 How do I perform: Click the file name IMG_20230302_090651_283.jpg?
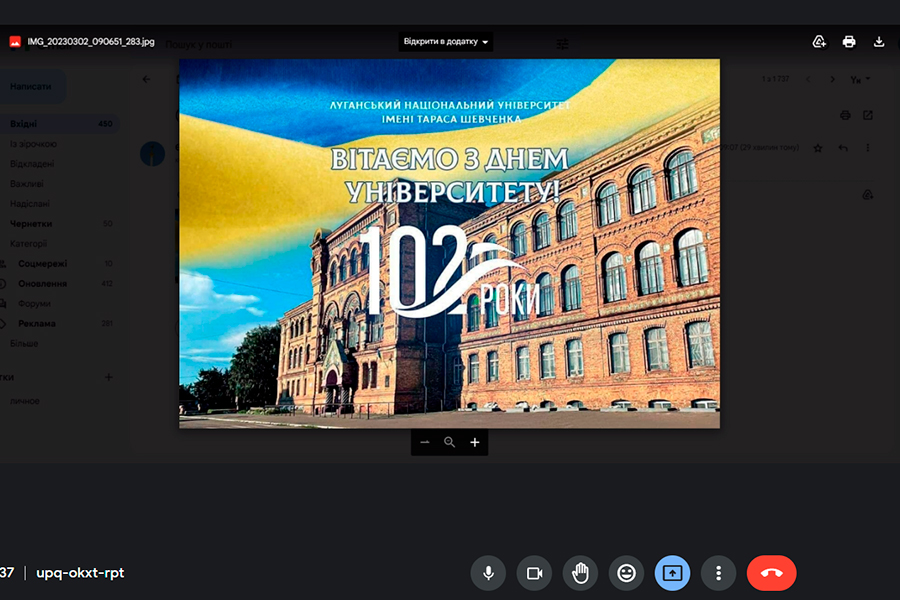(x=91, y=42)
